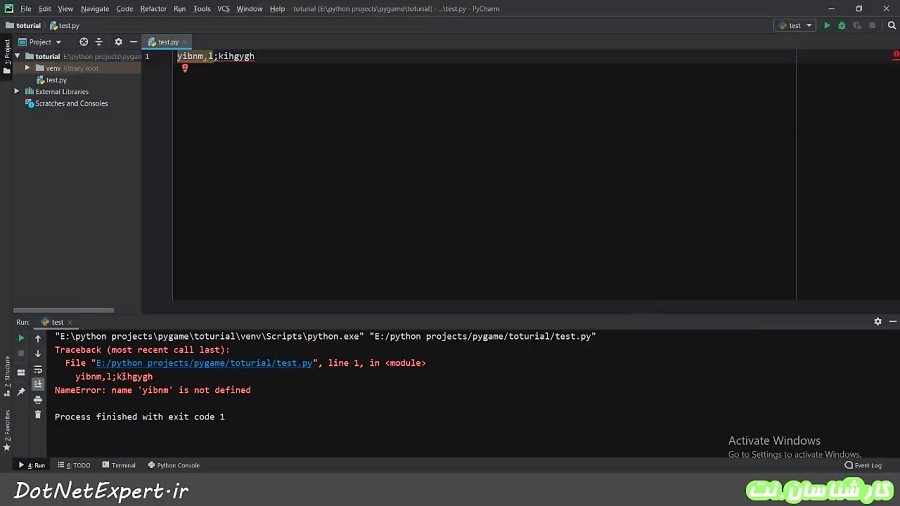Click the print icon in Run panel
This screenshot has height=506, width=900.
coord(38,399)
